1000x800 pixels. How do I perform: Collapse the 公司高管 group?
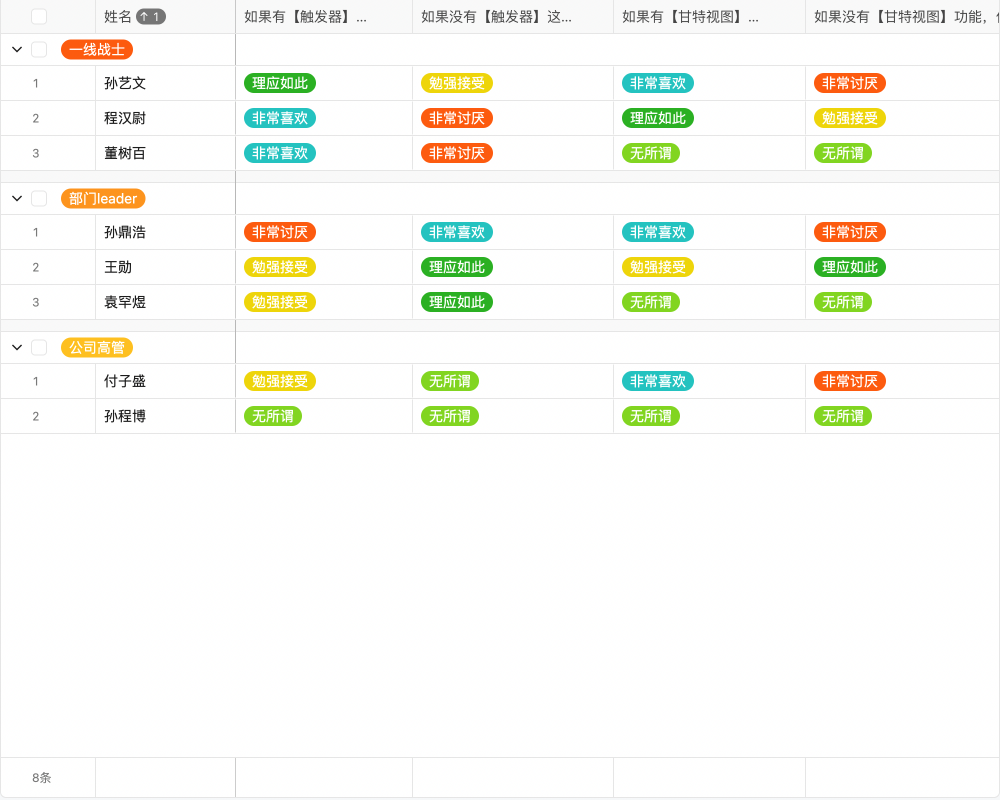[x=17, y=348]
